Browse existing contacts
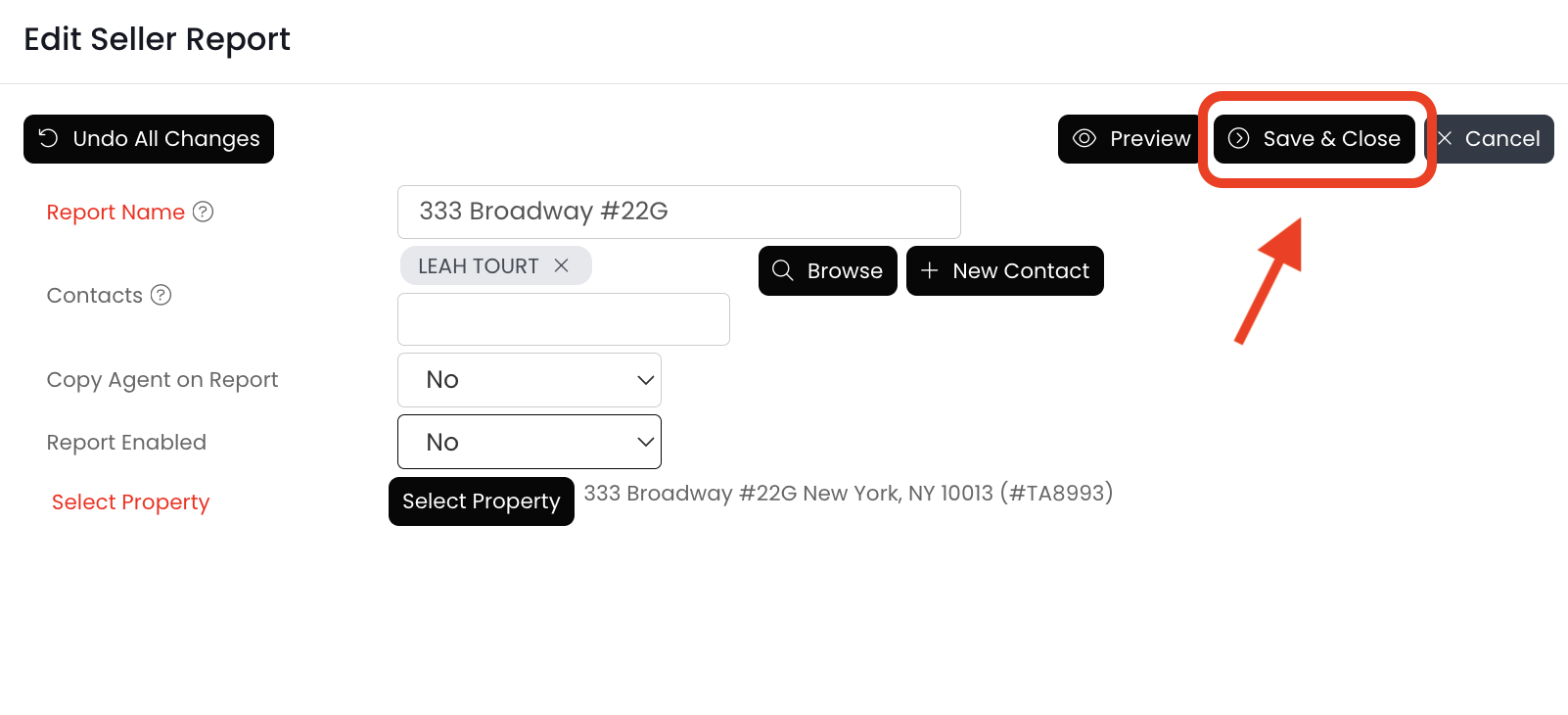The width and height of the screenshot is (1568, 715). click(828, 270)
